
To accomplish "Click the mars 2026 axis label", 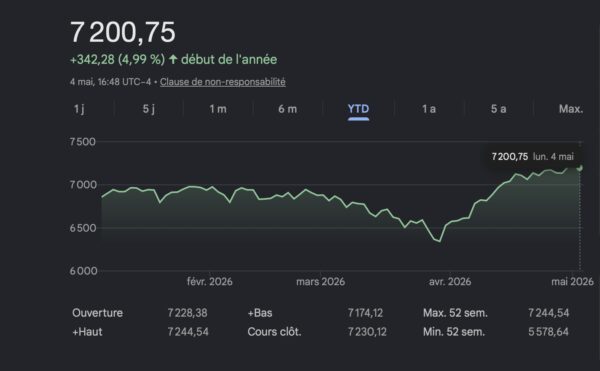I will [x=321, y=282].
